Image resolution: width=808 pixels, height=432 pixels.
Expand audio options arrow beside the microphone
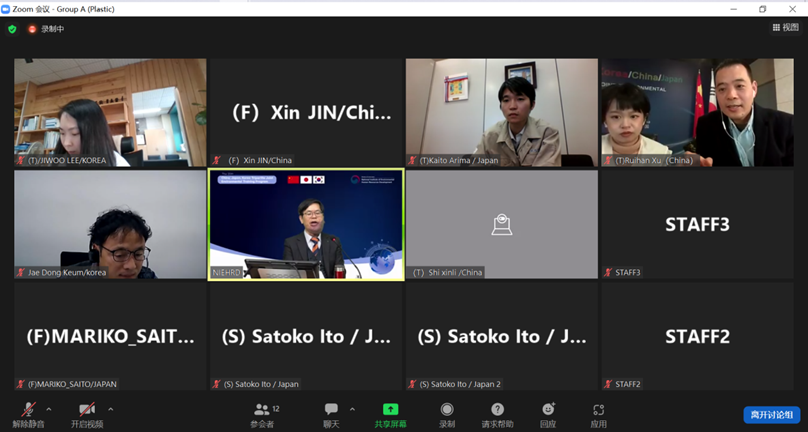tap(49, 408)
